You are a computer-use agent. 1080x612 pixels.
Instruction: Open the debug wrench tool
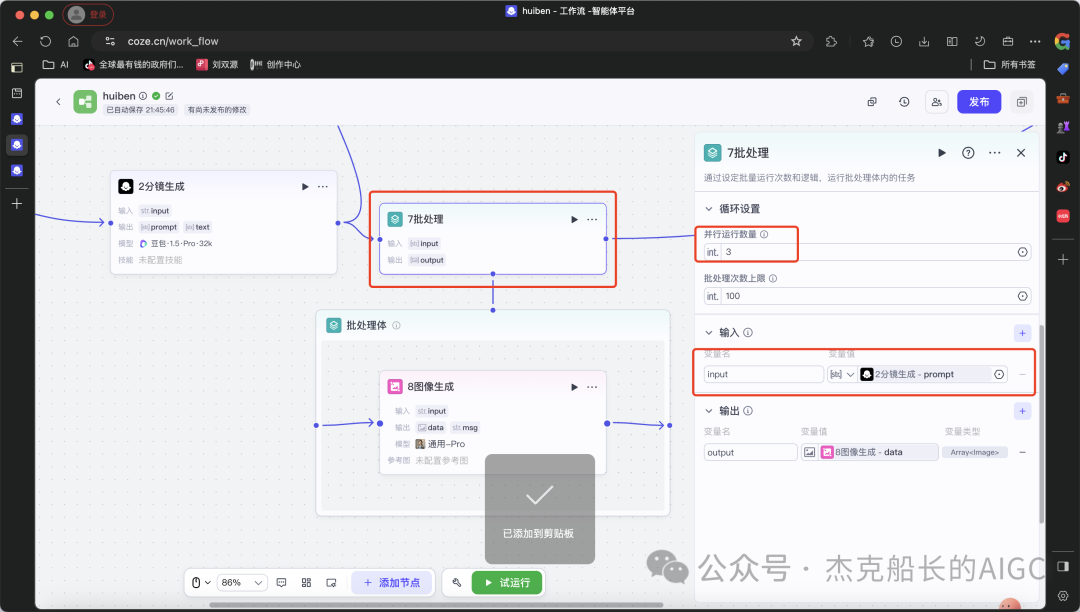point(457,582)
